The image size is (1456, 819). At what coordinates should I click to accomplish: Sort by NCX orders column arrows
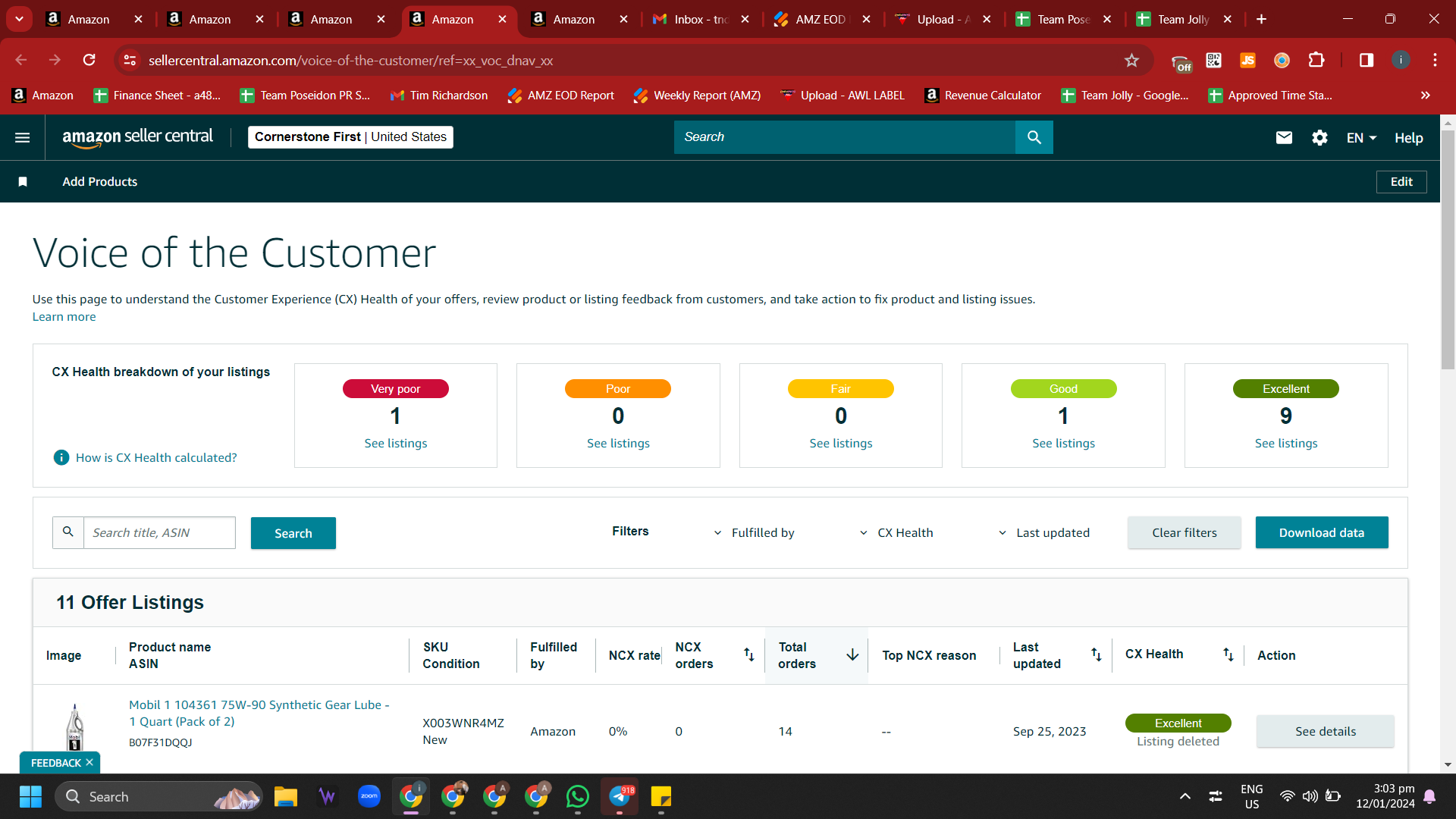(x=748, y=654)
